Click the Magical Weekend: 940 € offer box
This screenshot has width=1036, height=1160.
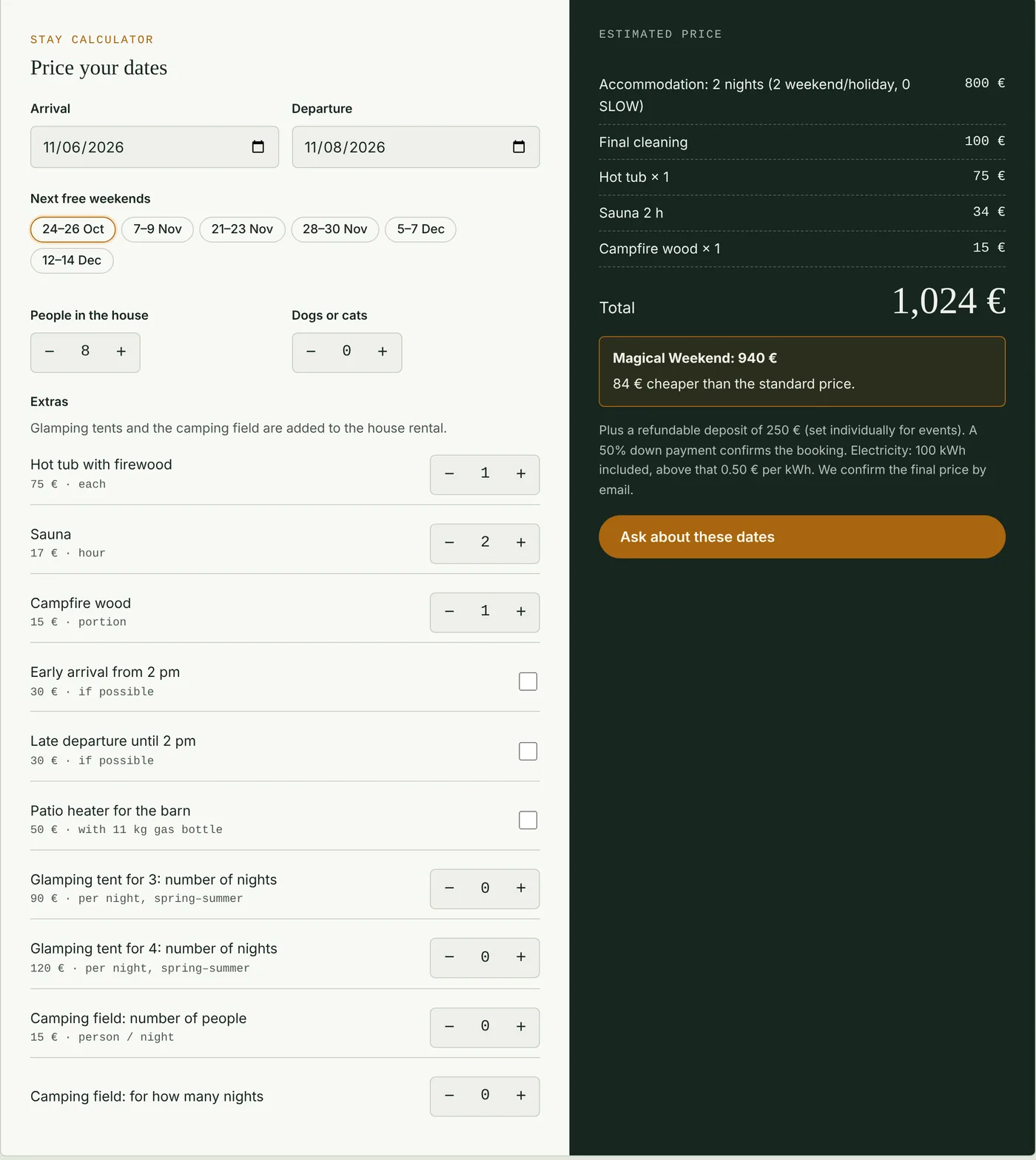pyautogui.click(x=802, y=371)
